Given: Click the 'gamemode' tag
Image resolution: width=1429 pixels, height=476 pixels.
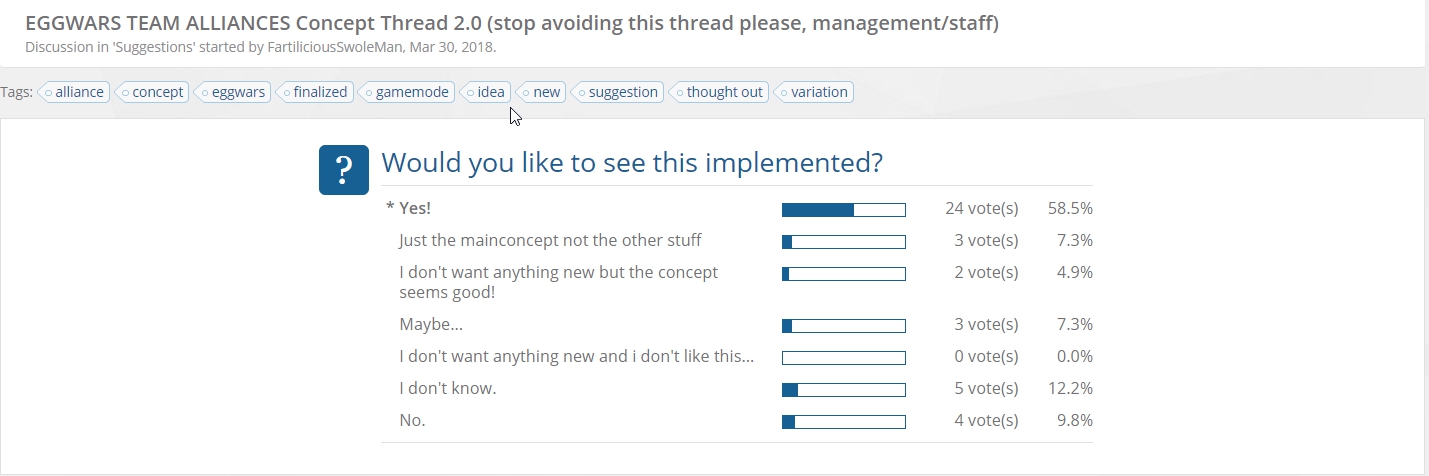Looking at the screenshot, I should tap(406, 92).
